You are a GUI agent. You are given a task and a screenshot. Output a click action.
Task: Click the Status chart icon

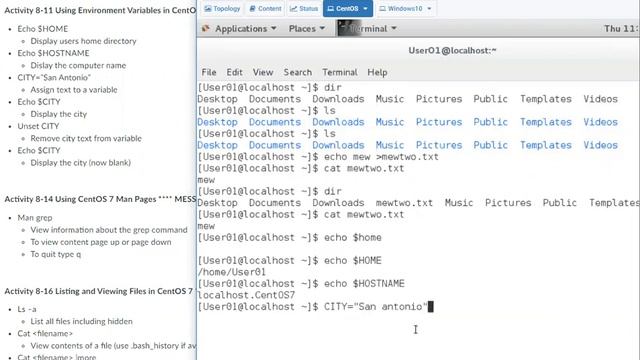pyautogui.click(x=293, y=9)
